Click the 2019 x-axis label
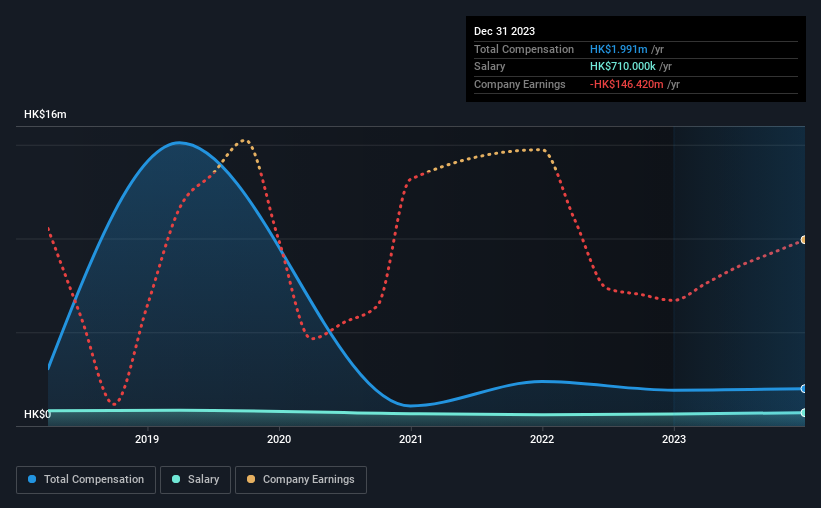 (147, 439)
